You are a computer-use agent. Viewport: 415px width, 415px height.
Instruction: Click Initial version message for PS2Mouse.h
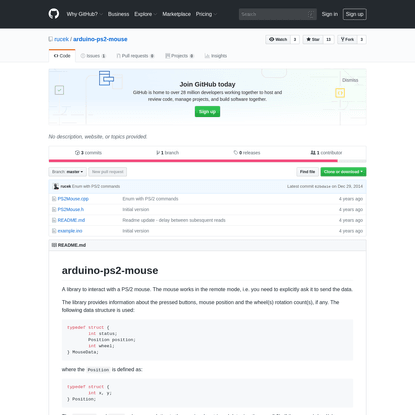(136, 209)
